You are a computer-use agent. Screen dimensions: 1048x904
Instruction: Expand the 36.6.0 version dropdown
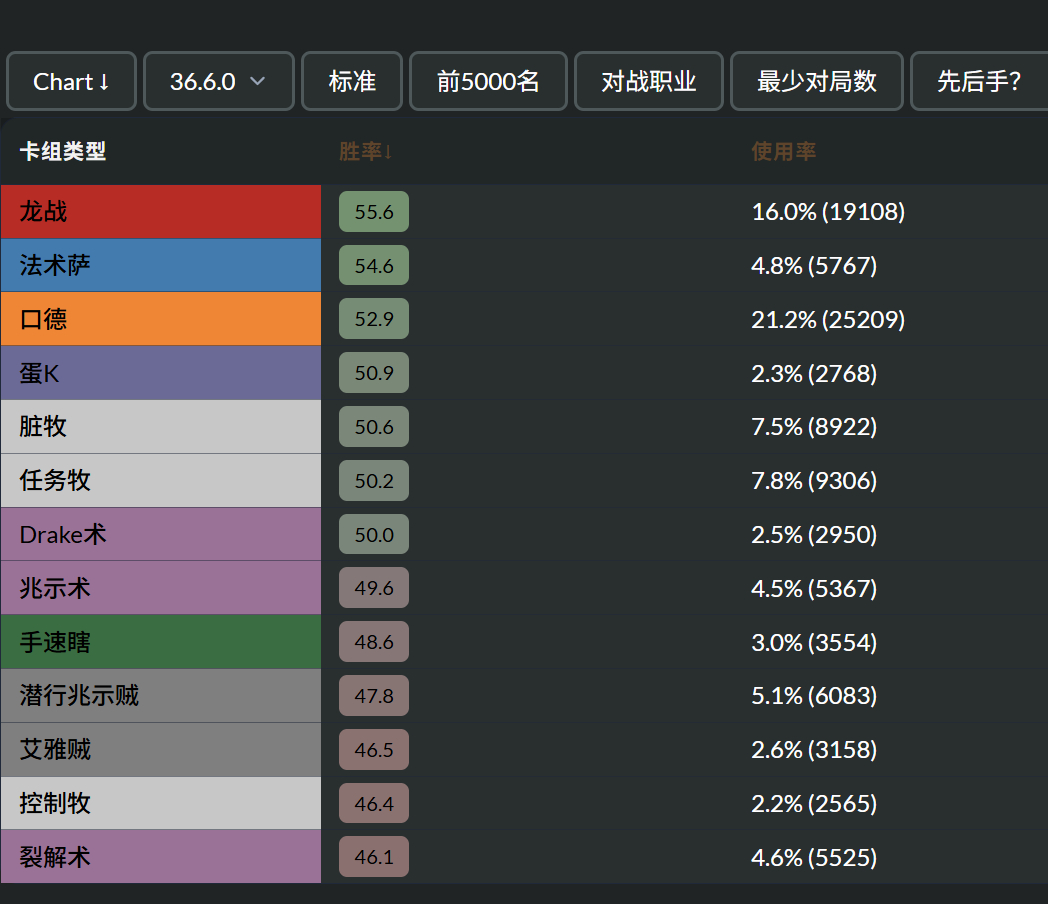[219, 82]
